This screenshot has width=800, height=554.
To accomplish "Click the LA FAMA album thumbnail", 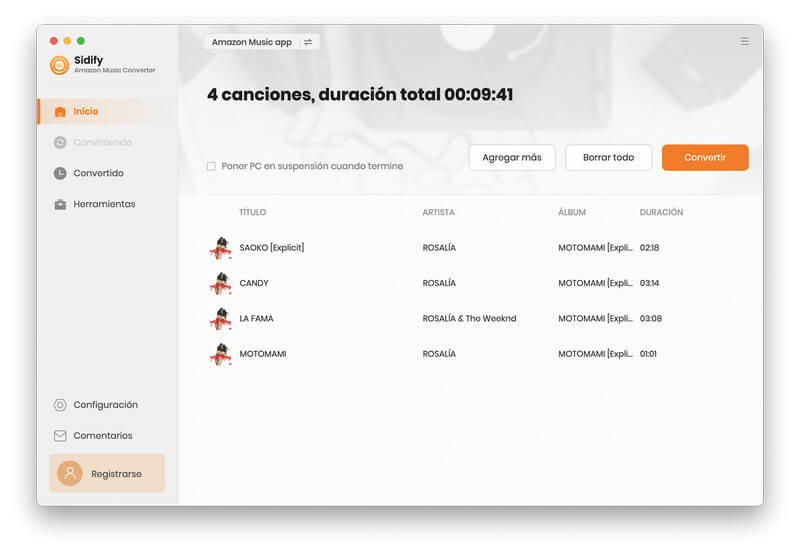I will point(220,319).
